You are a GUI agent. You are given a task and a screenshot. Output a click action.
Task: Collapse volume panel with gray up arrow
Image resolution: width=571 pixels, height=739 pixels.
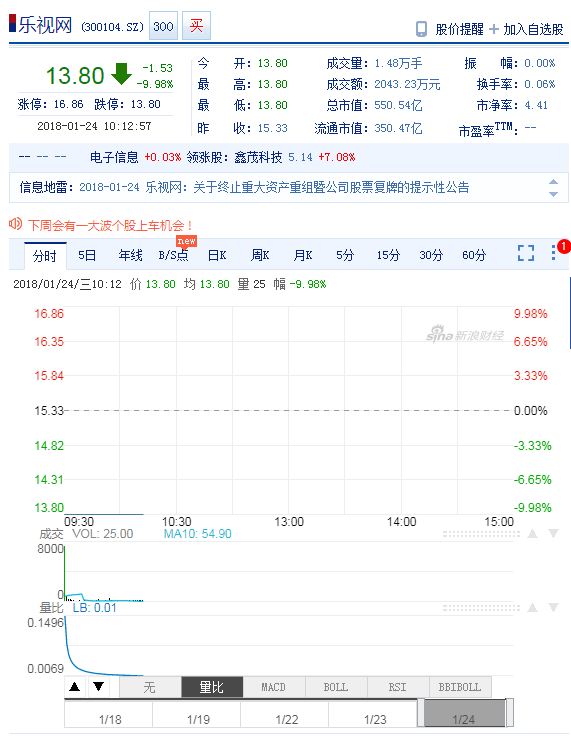click(532, 534)
